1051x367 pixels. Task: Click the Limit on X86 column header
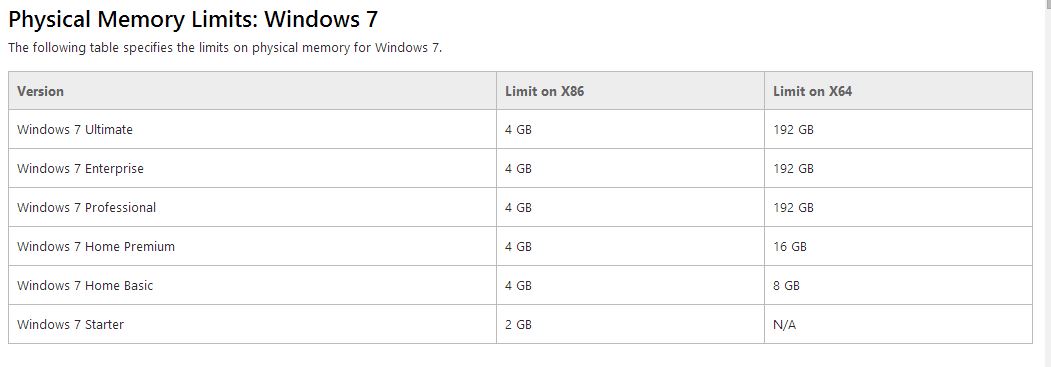(x=544, y=91)
